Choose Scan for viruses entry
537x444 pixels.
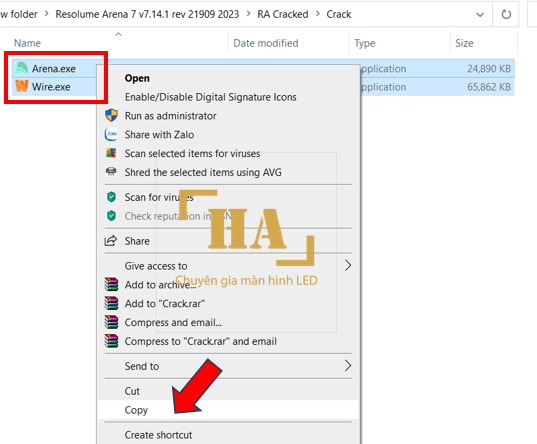tap(159, 197)
